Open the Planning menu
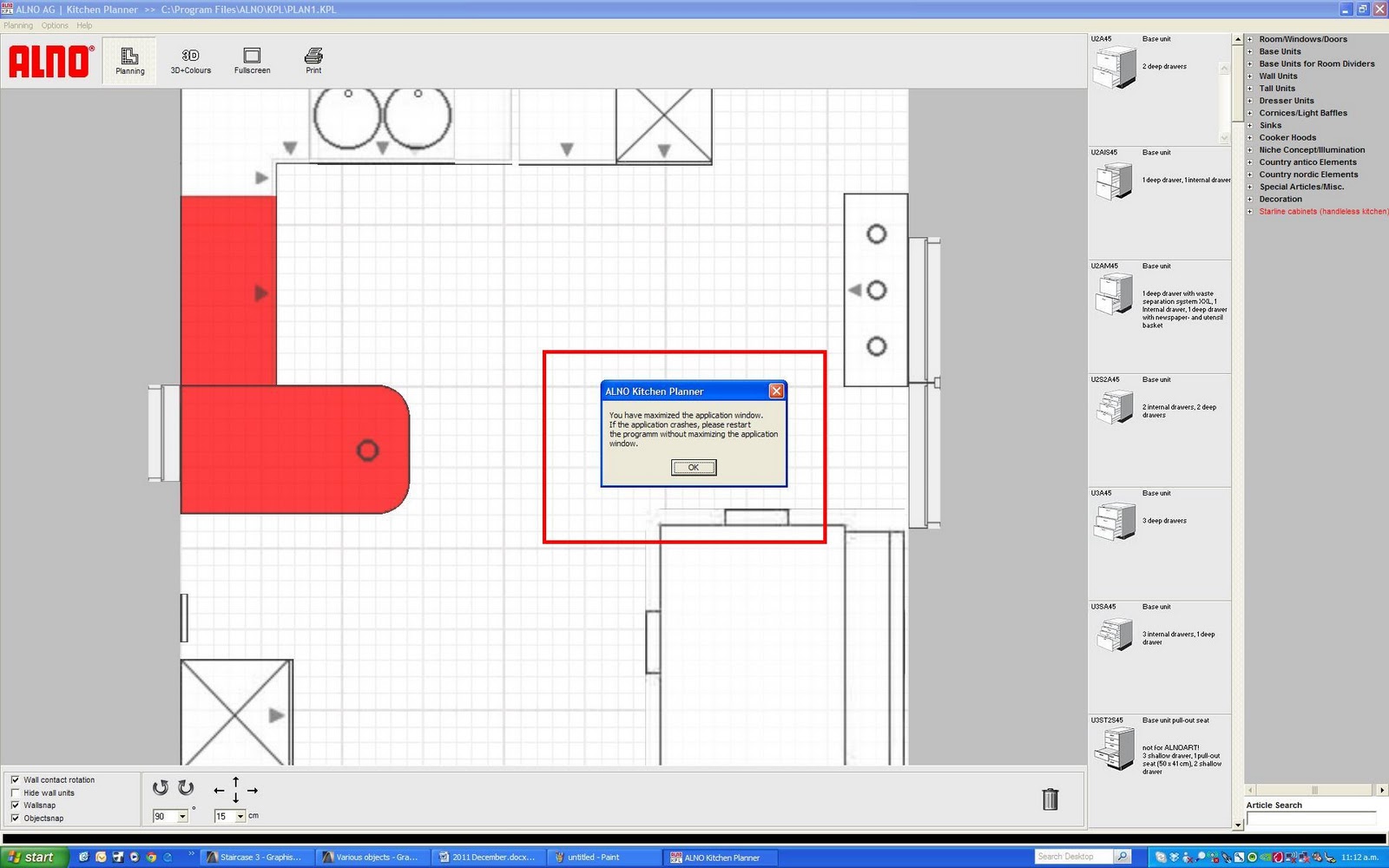The height and width of the screenshot is (868, 1389). (18, 25)
